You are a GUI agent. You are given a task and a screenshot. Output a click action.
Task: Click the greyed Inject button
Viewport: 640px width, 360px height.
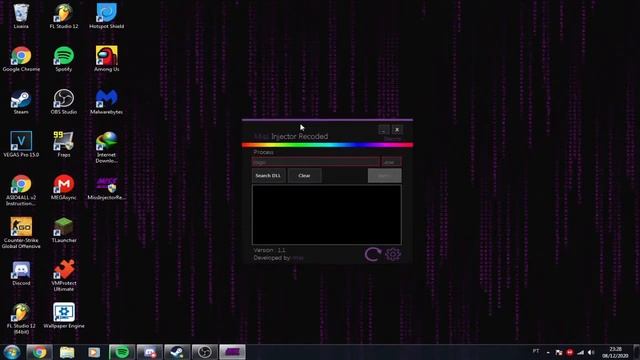[x=384, y=176]
